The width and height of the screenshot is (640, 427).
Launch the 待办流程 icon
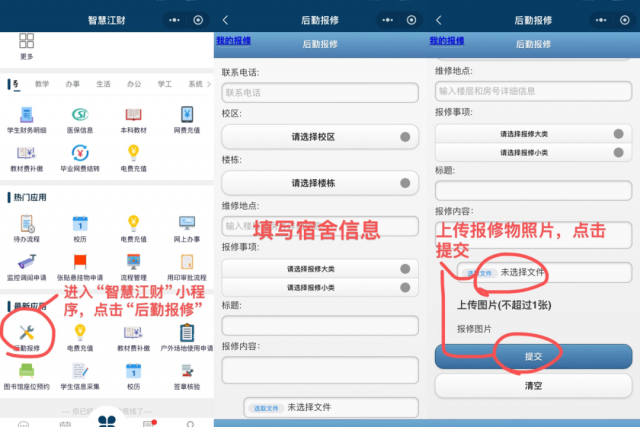coord(27,225)
